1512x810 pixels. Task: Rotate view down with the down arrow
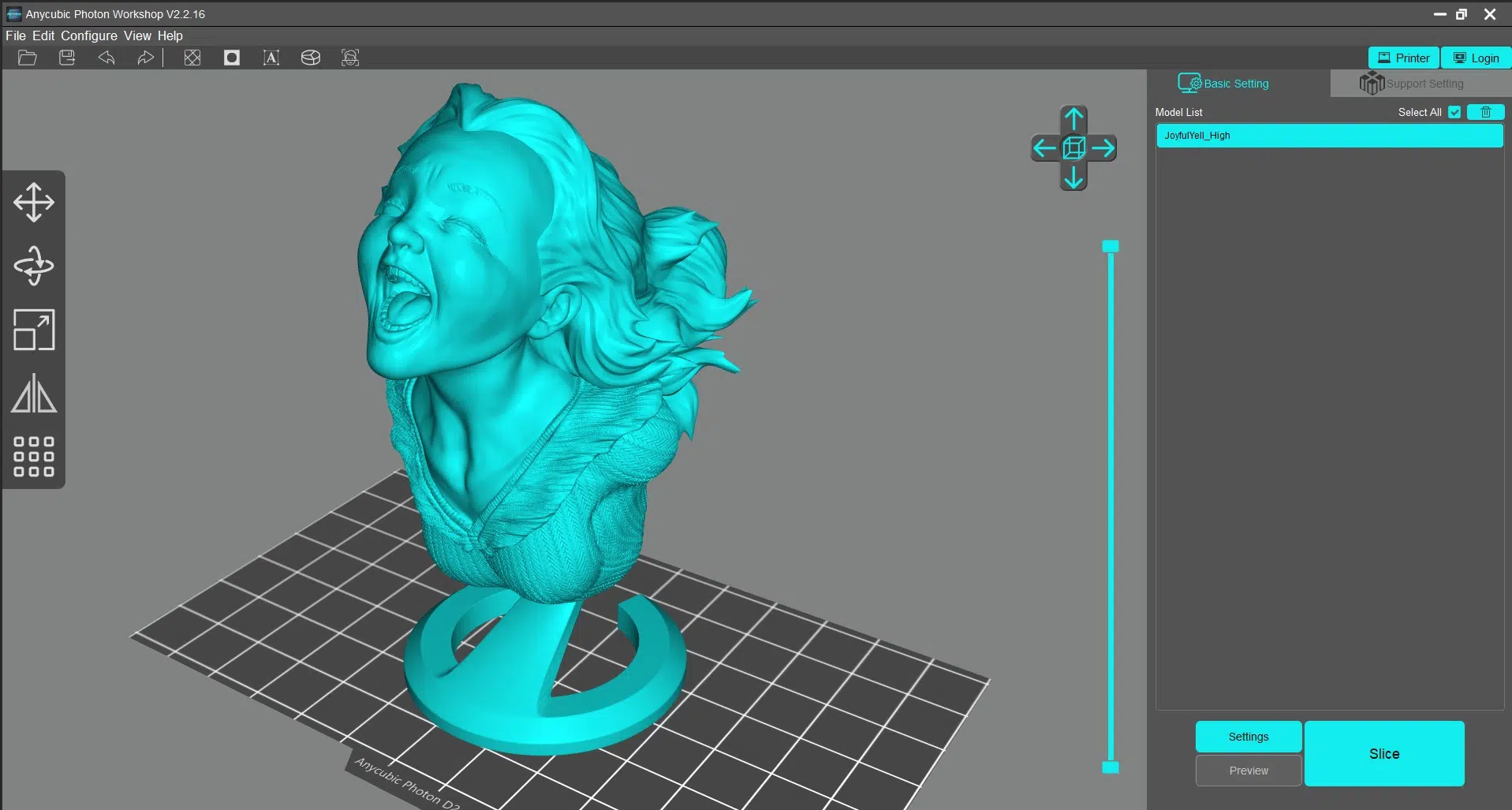pyautogui.click(x=1073, y=177)
